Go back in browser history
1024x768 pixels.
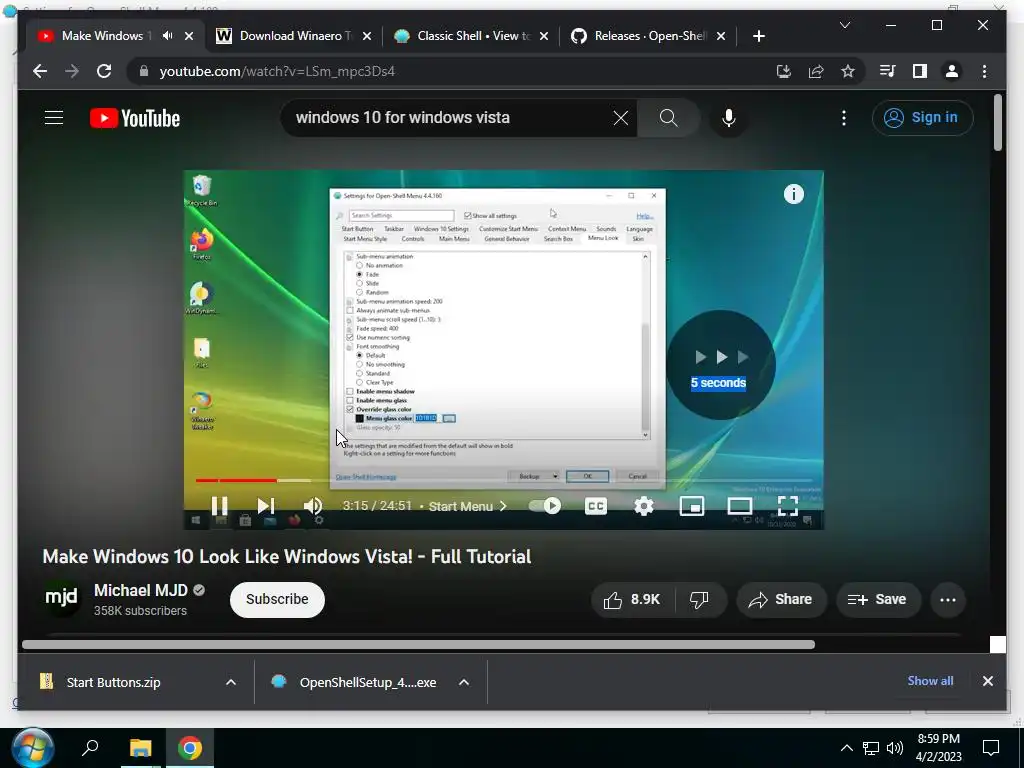click(40, 71)
